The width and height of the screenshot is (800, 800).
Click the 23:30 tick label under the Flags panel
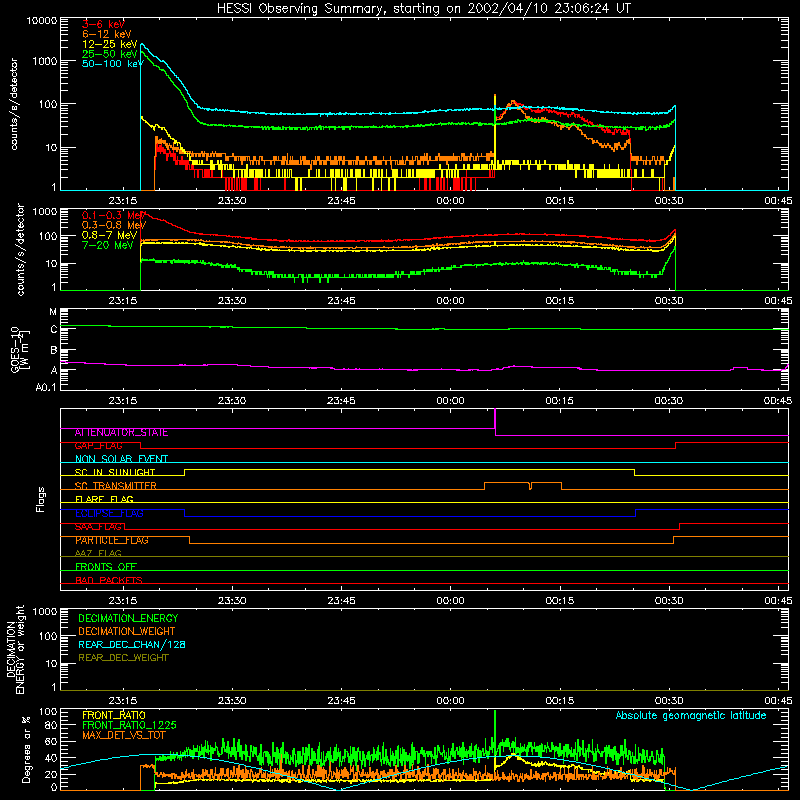click(232, 601)
